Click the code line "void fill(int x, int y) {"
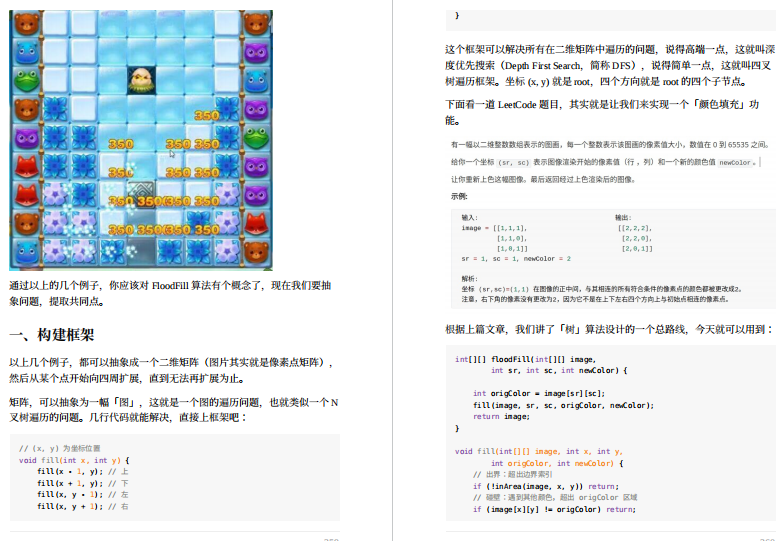784x541 pixels. coord(74,460)
